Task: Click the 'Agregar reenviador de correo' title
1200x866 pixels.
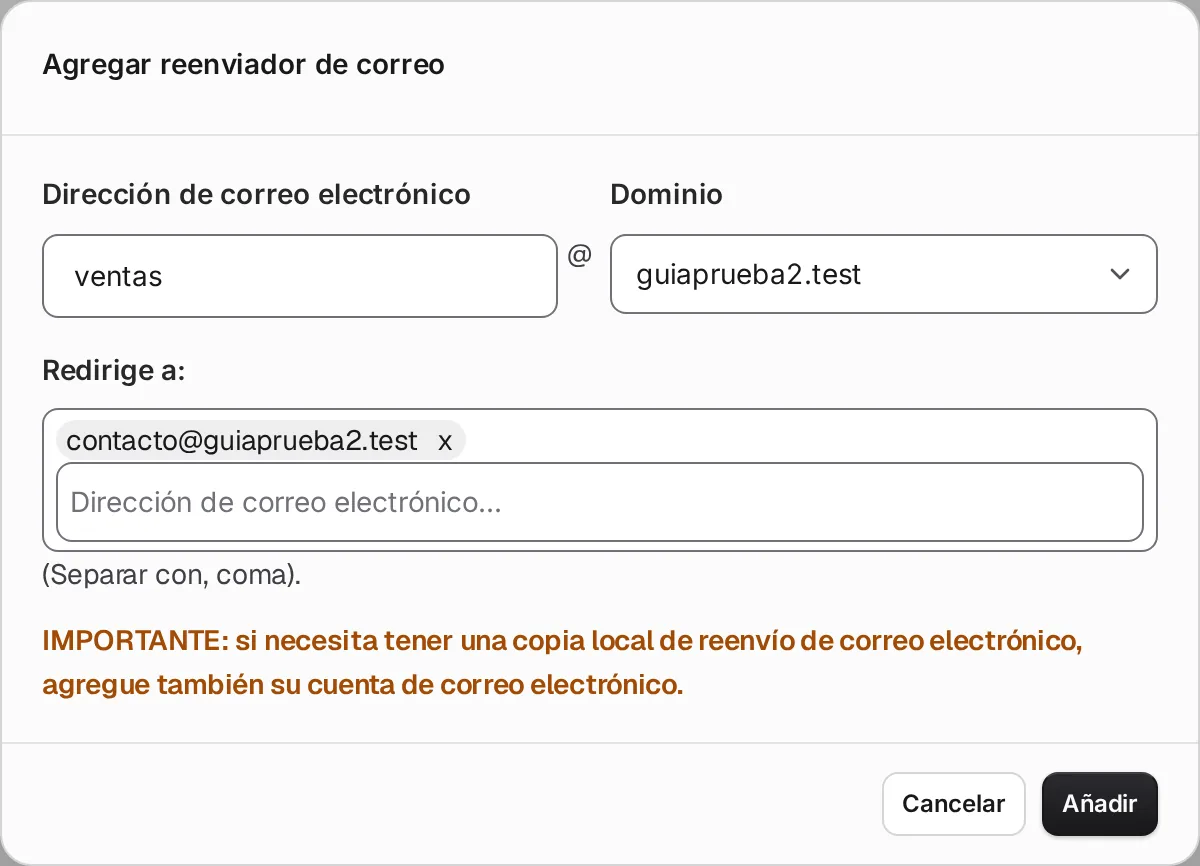Action: coord(243,65)
